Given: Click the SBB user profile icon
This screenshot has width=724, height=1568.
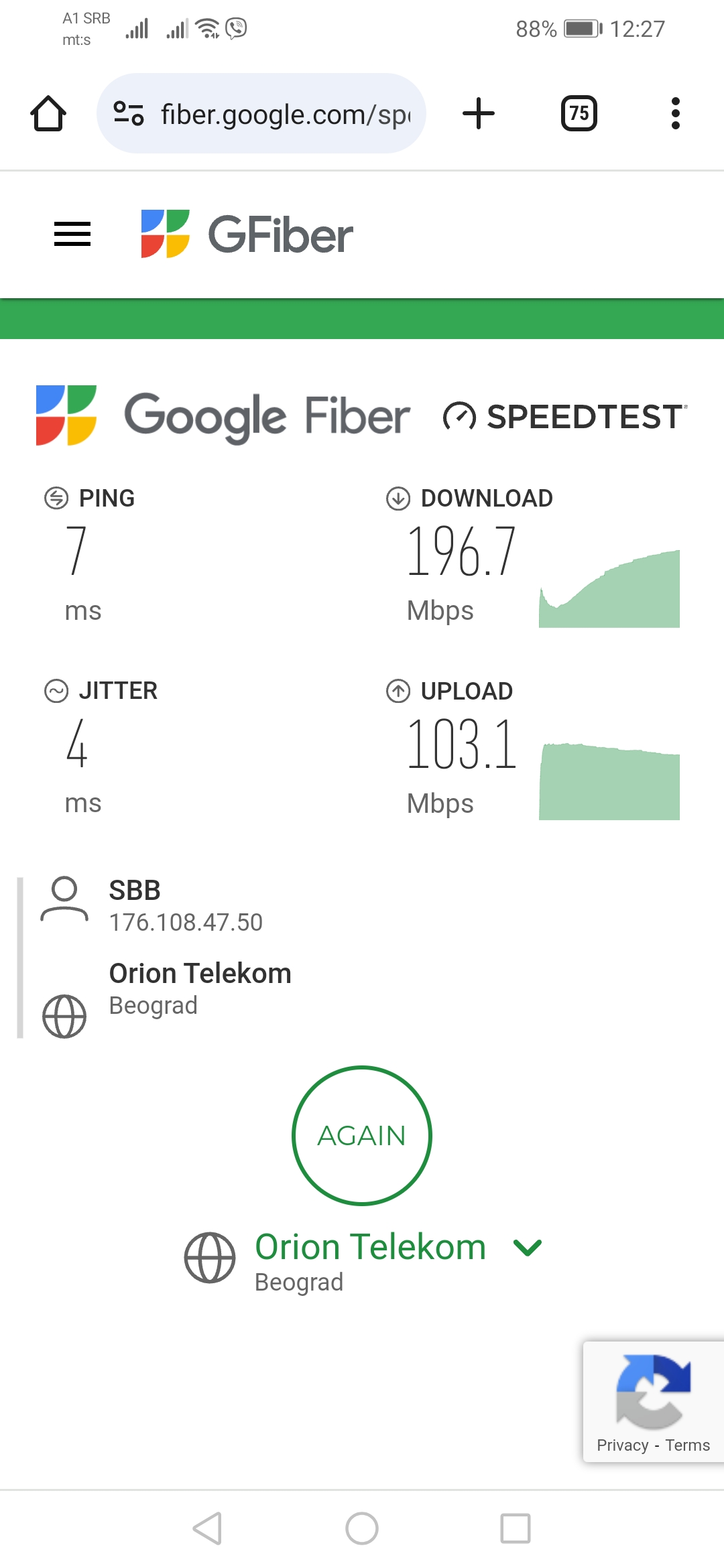Looking at the screenshot, I should coord(64,900).
